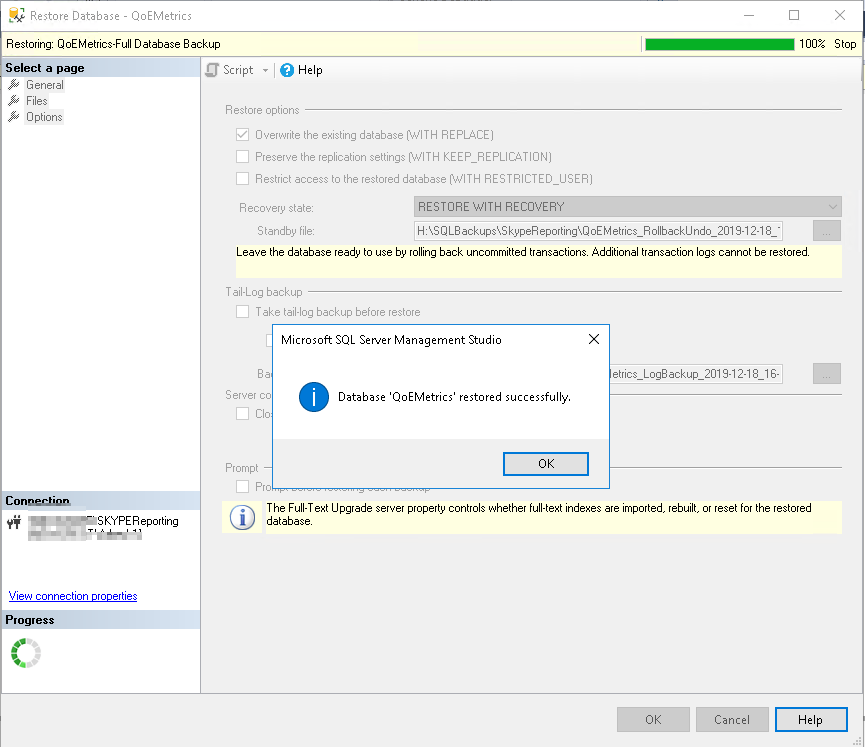The width and height of the screenshot is (865, 747).
Task: Click the tail-log backup file path field
Action: pos(696,374)
